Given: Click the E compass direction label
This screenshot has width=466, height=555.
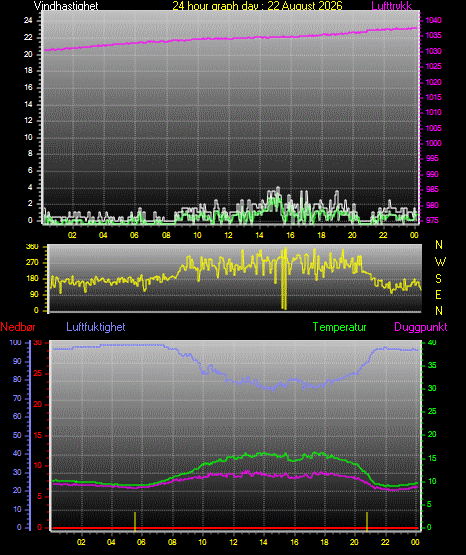Looking at the screenshot, I should tap(438, 294).
